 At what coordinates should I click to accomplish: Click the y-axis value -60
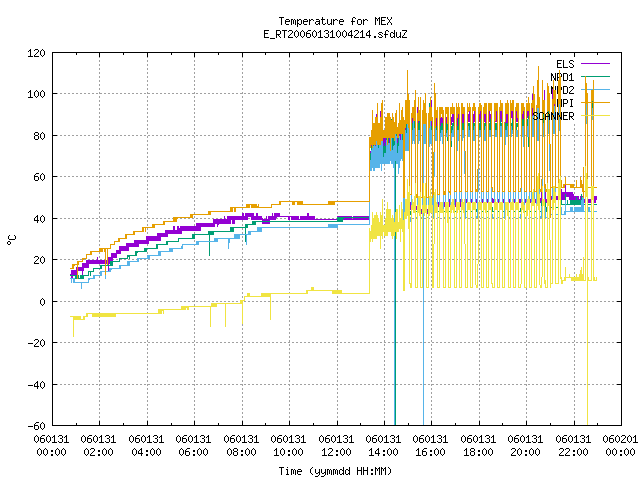(x=36, y=426)
